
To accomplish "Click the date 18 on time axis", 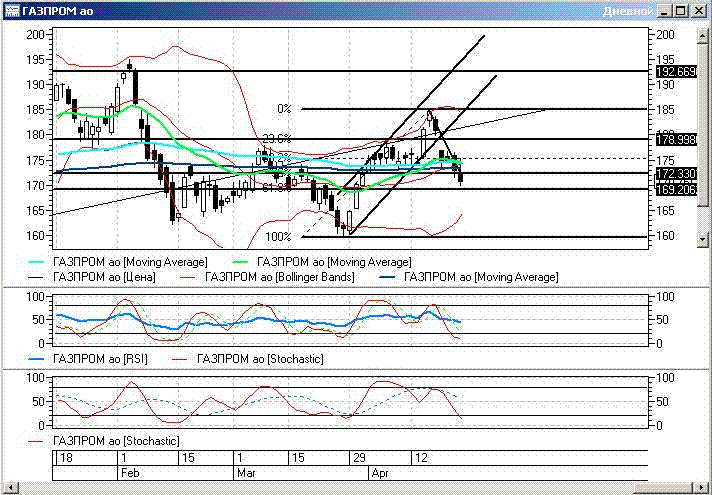I will 66,457.
